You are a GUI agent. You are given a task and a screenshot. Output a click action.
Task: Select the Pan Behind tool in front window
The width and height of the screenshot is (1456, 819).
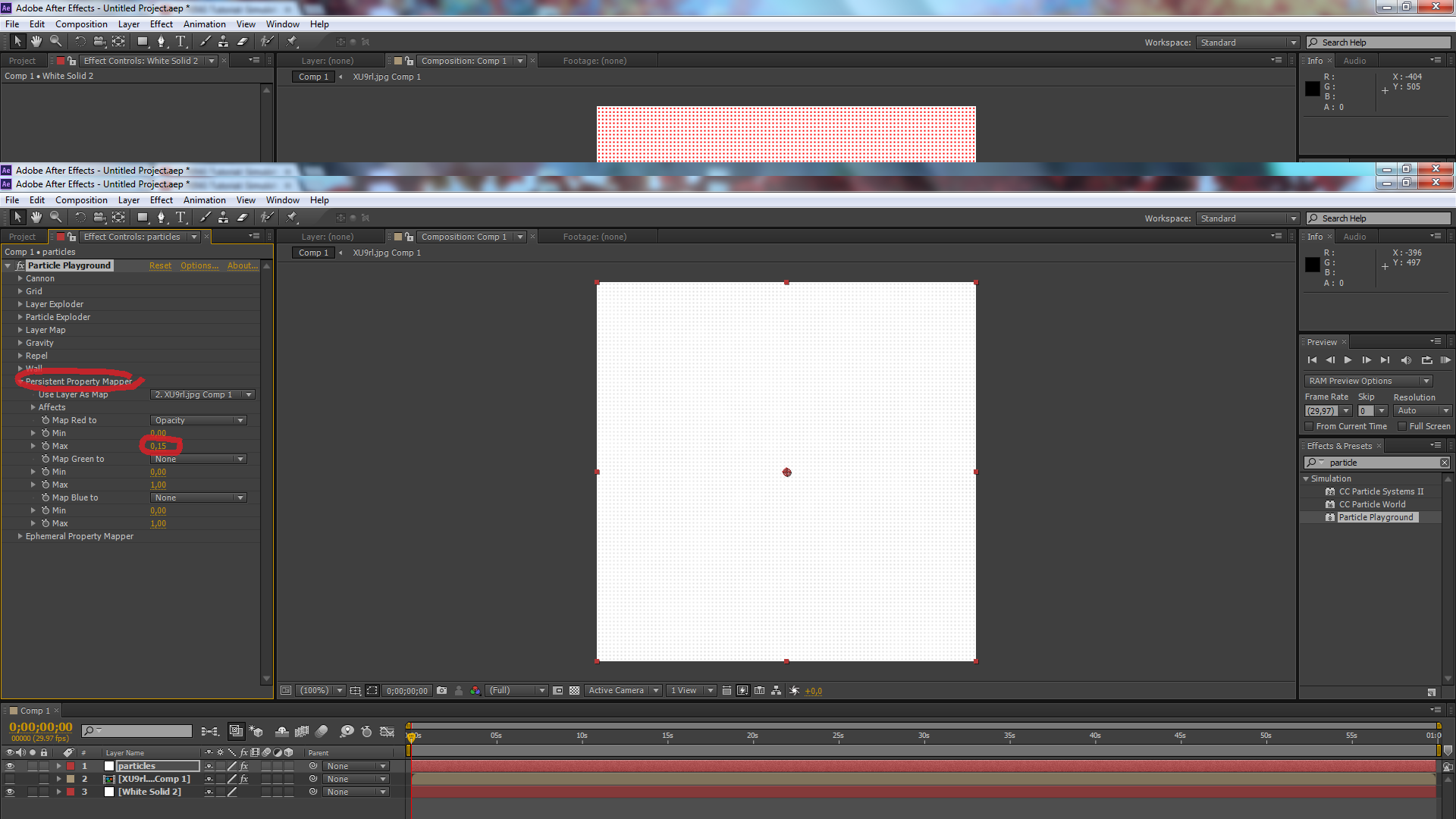click(118, 218)
